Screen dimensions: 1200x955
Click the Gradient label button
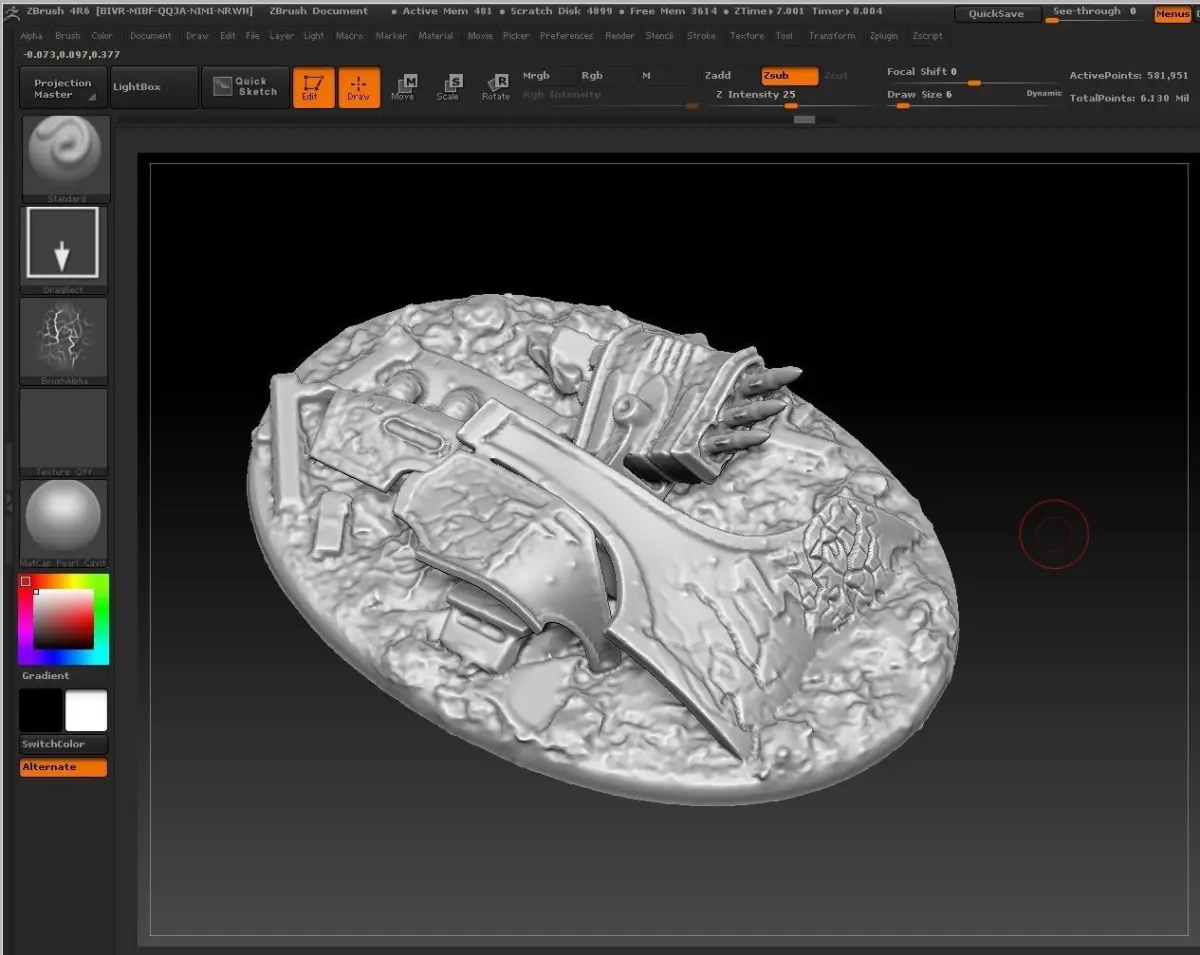46,676
